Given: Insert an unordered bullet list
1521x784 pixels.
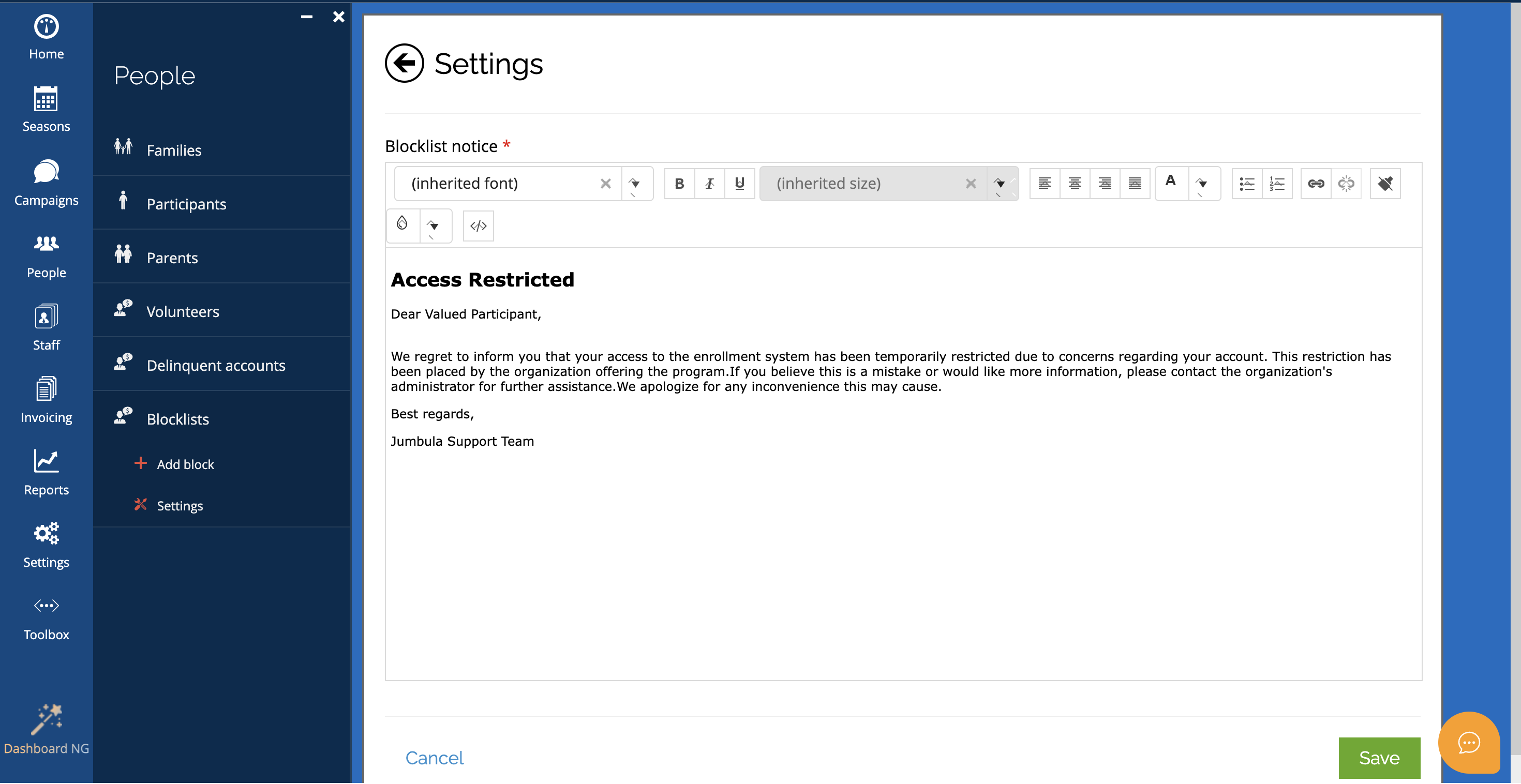Looking at the screenshot, I should point(1246,184).
